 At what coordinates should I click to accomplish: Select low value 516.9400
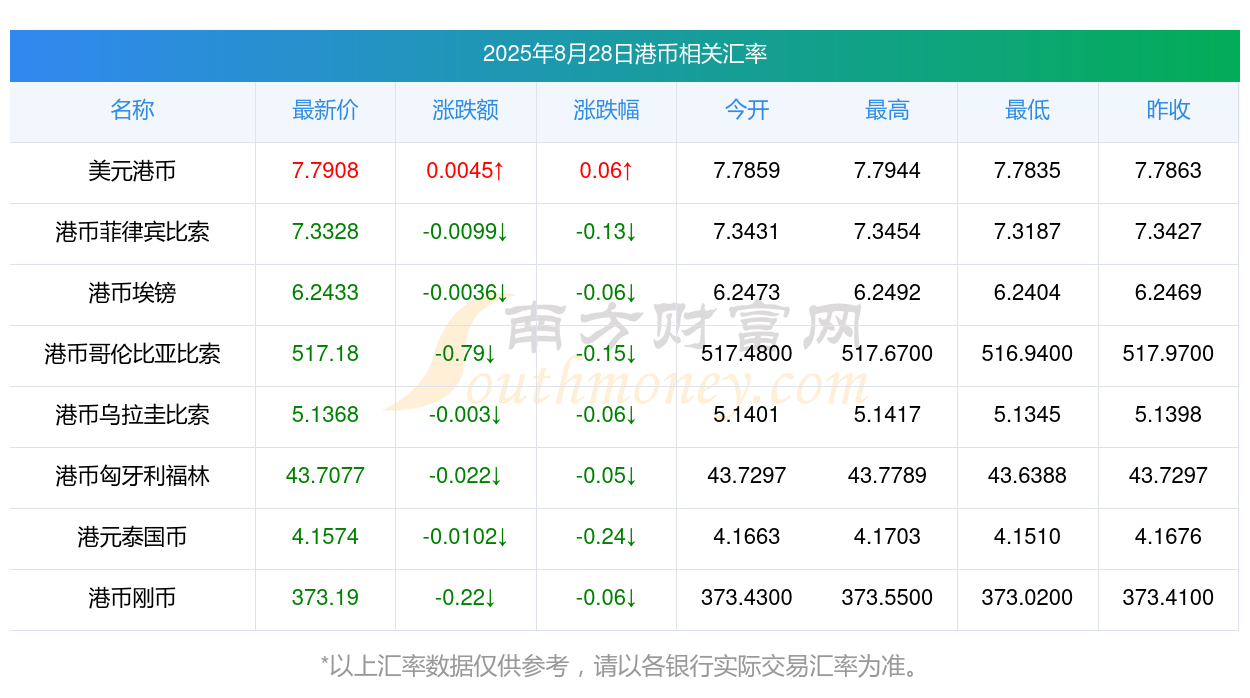click(1028, 354)
